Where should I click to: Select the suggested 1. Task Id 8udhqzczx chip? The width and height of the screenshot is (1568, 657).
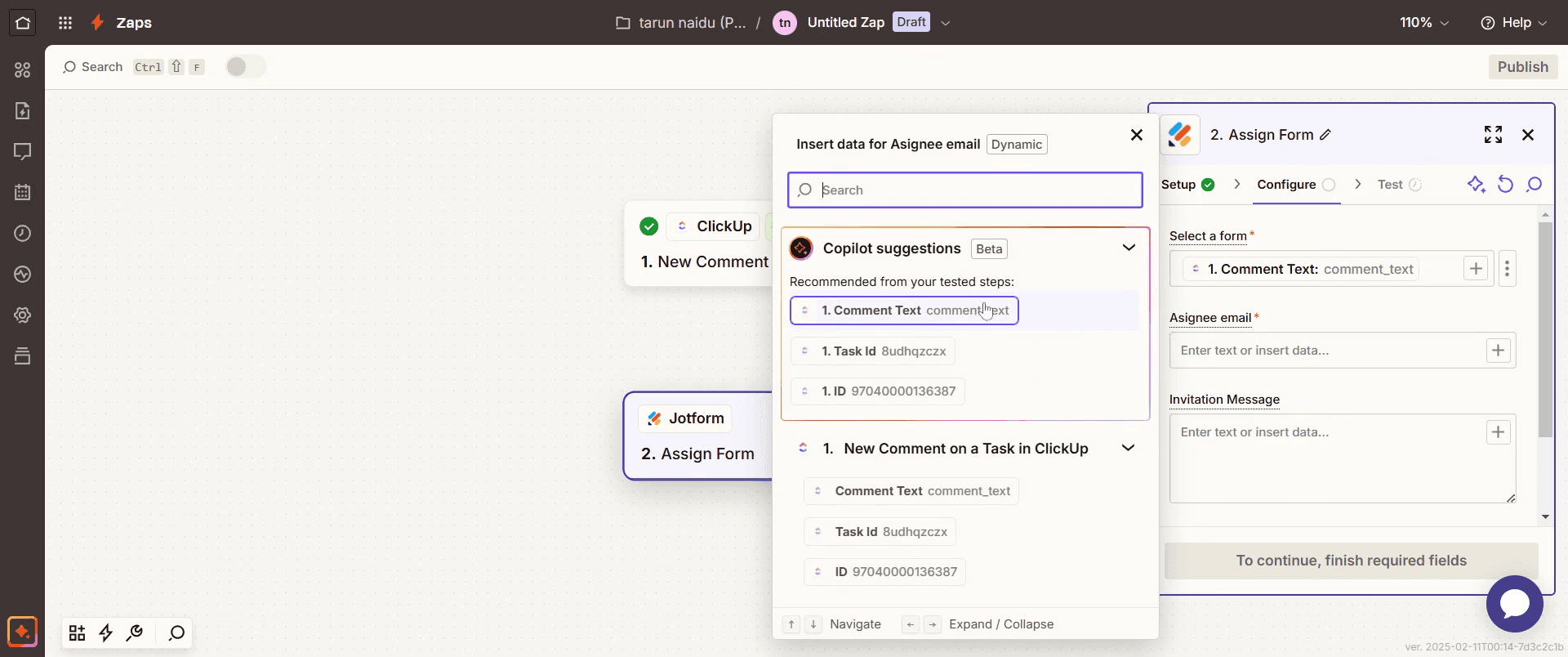coord(873,351)
